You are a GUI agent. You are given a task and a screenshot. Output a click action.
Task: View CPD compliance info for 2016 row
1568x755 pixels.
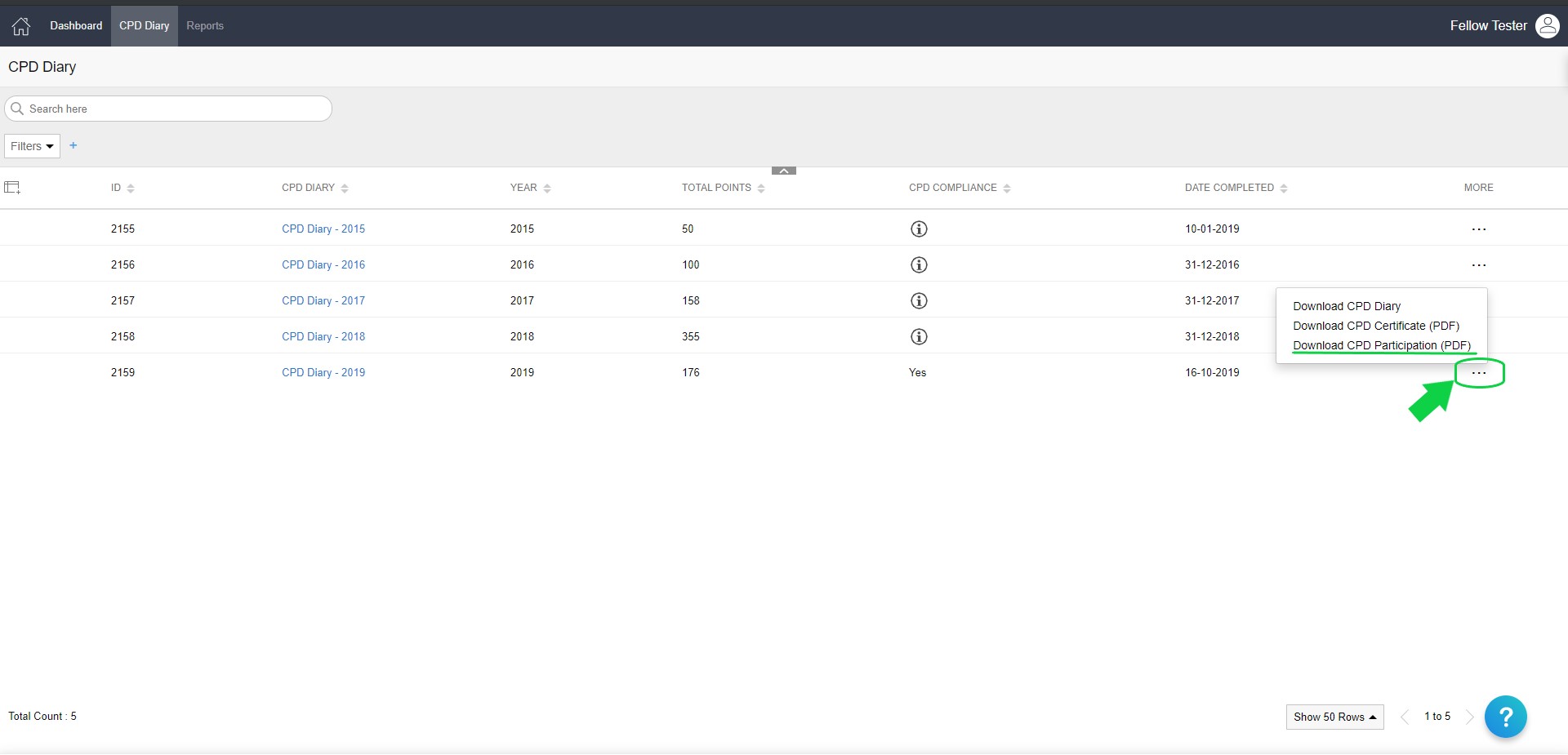(x=919, y=265)
